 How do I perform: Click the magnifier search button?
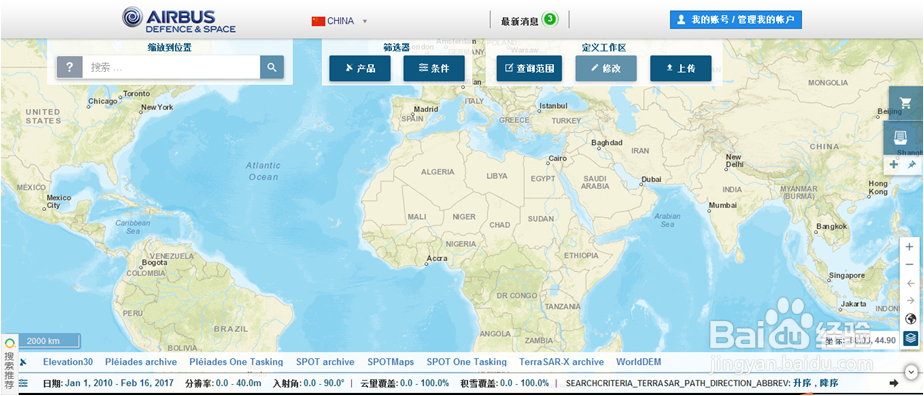[x=272, y=67]
